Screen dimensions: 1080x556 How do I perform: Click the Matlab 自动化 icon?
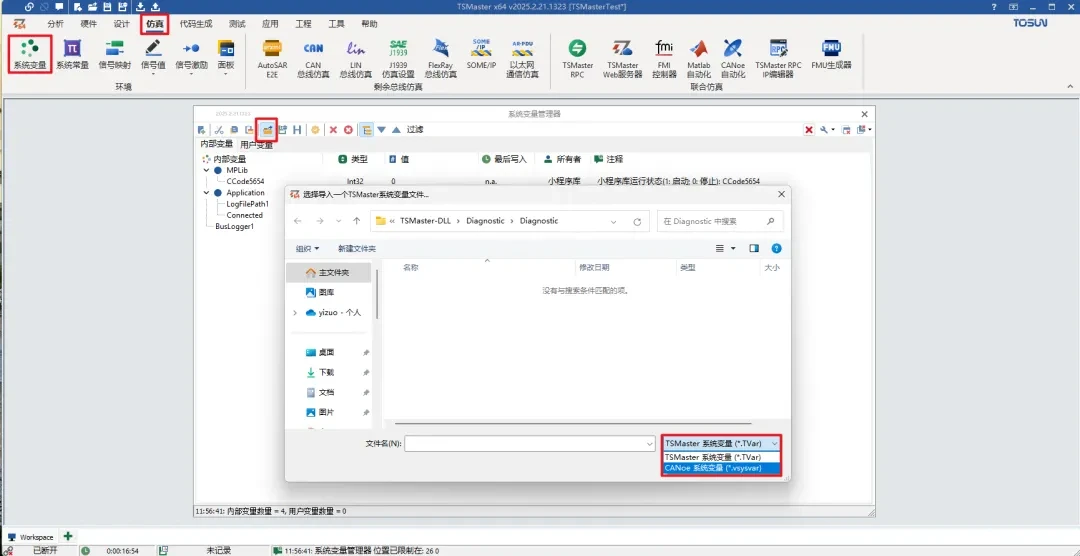tap(698, 53)
